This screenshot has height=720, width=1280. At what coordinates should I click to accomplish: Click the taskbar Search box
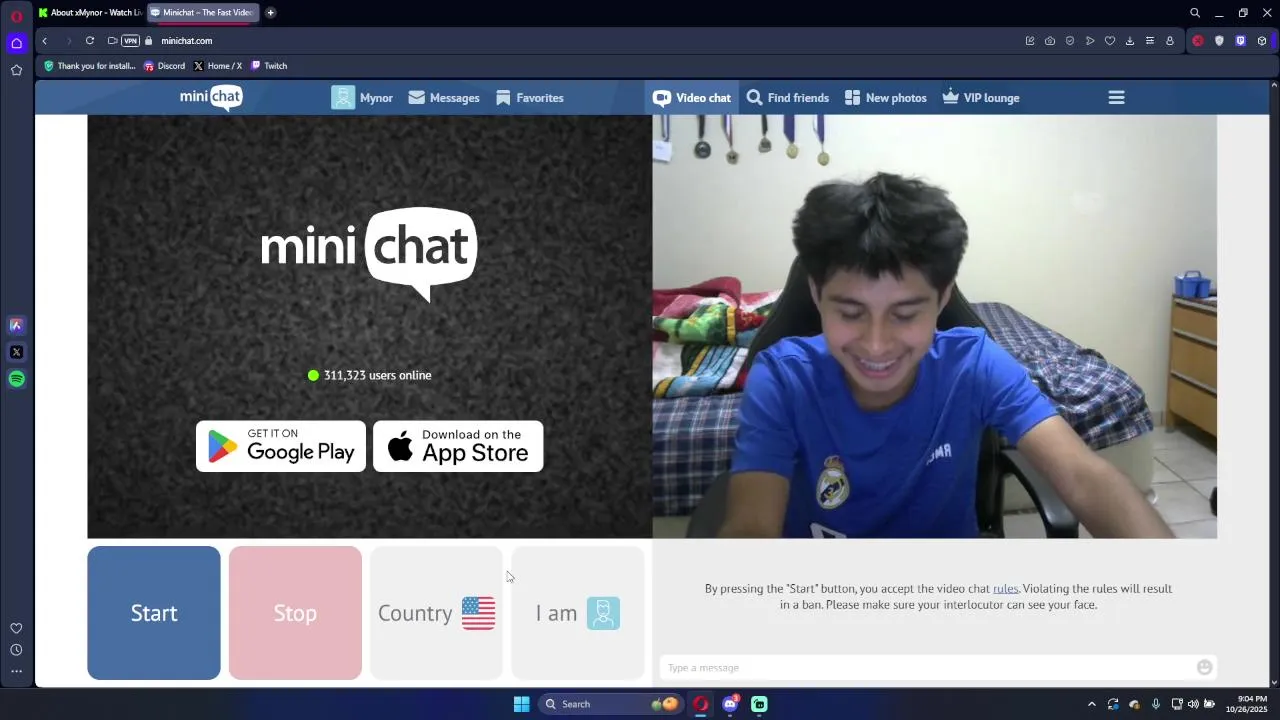click(610, 704)
